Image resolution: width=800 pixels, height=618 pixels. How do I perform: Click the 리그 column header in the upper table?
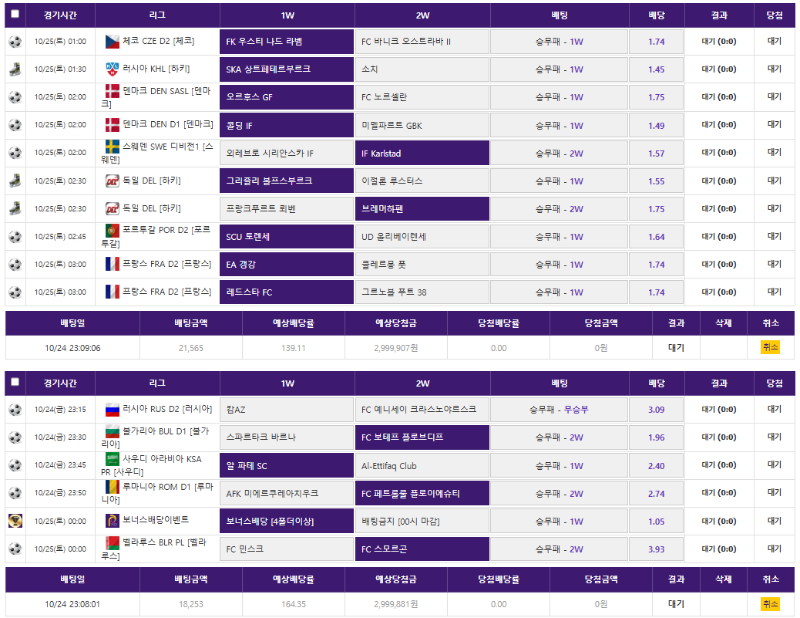coord(157,15)
